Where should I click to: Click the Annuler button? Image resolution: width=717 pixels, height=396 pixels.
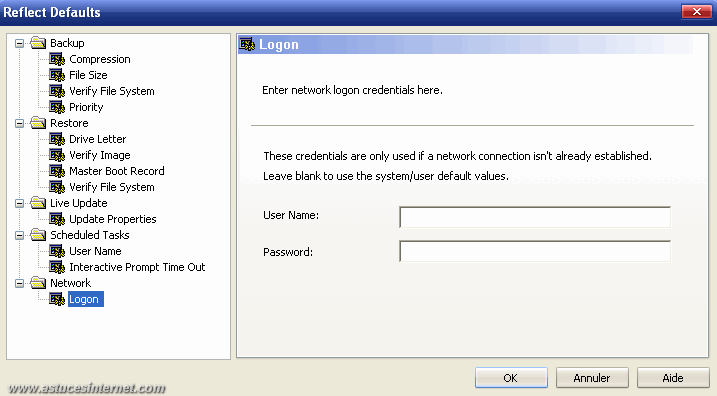[x=592, y=378]
